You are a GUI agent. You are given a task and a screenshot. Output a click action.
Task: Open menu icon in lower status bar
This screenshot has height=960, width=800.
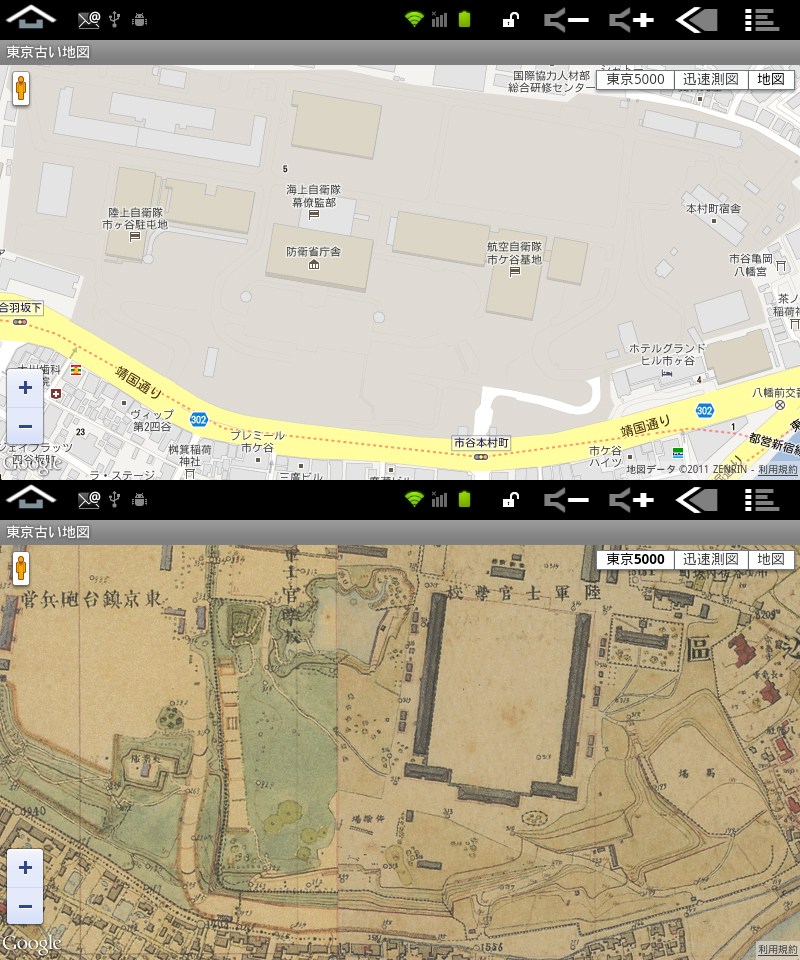click(x=761, y=500)
